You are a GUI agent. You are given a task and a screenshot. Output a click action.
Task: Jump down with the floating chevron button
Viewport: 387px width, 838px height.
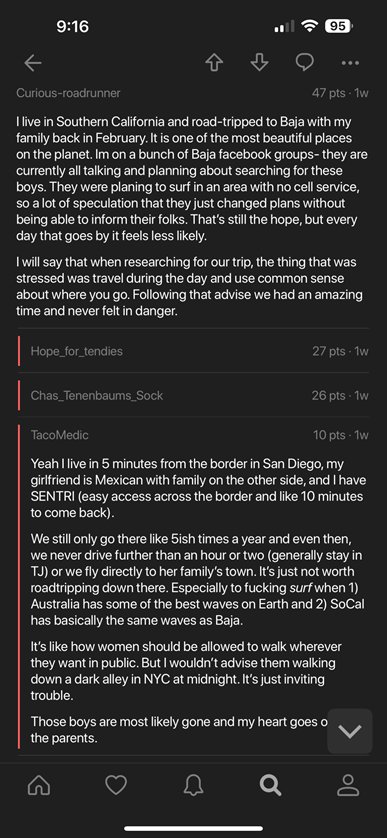coord(350,731)
